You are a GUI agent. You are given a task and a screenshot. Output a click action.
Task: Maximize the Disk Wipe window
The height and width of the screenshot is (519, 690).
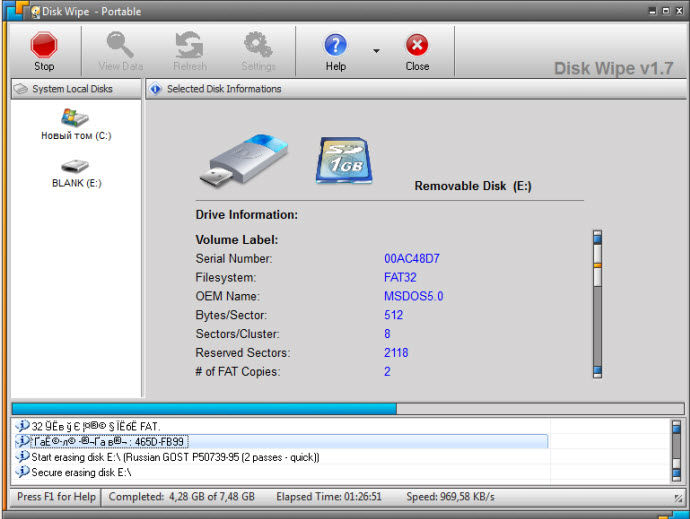pyautogui.click(x=666, y=11)
